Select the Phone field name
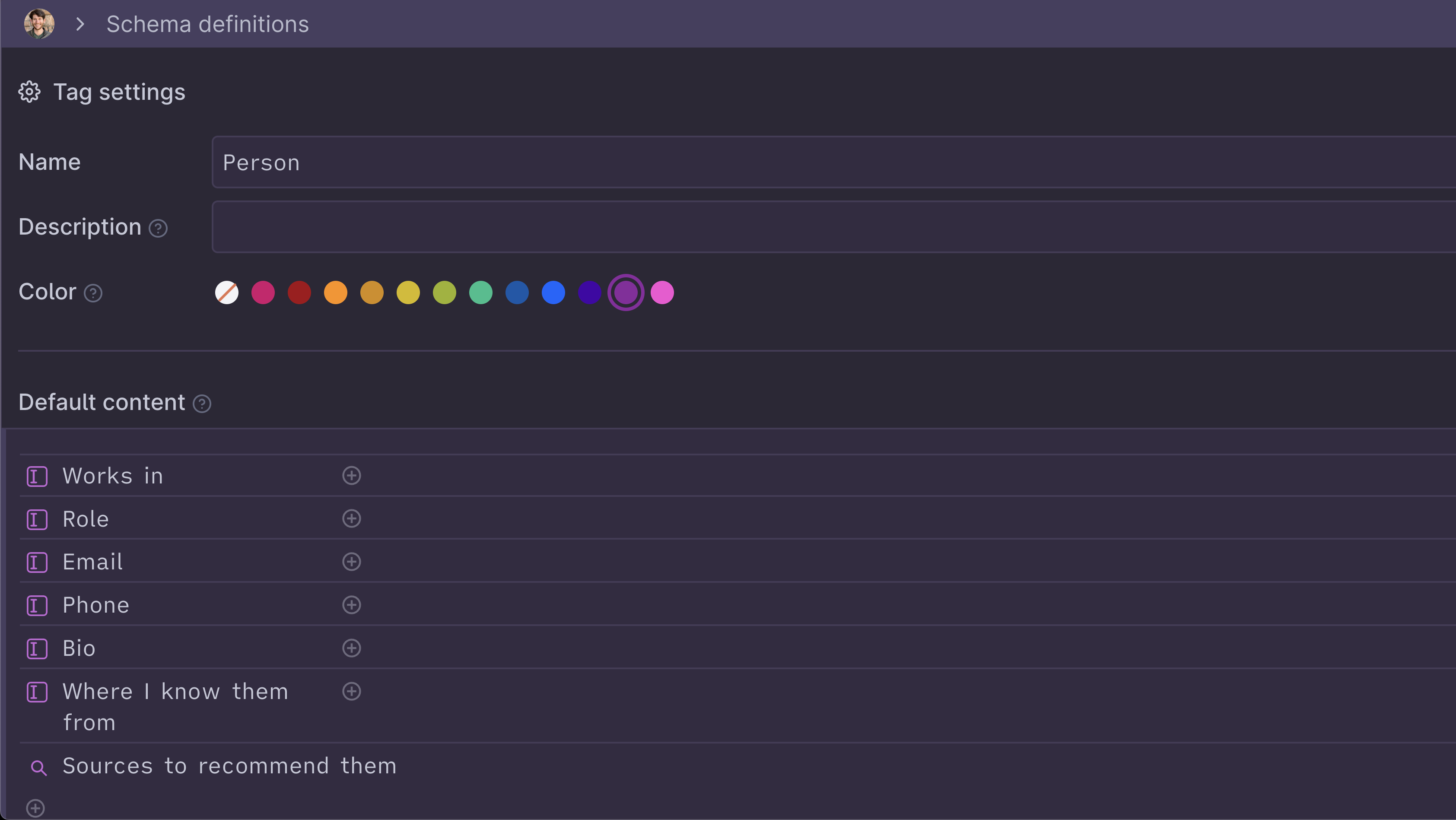The width and height of the screenshot is (1456, 820). click(95, 605)
